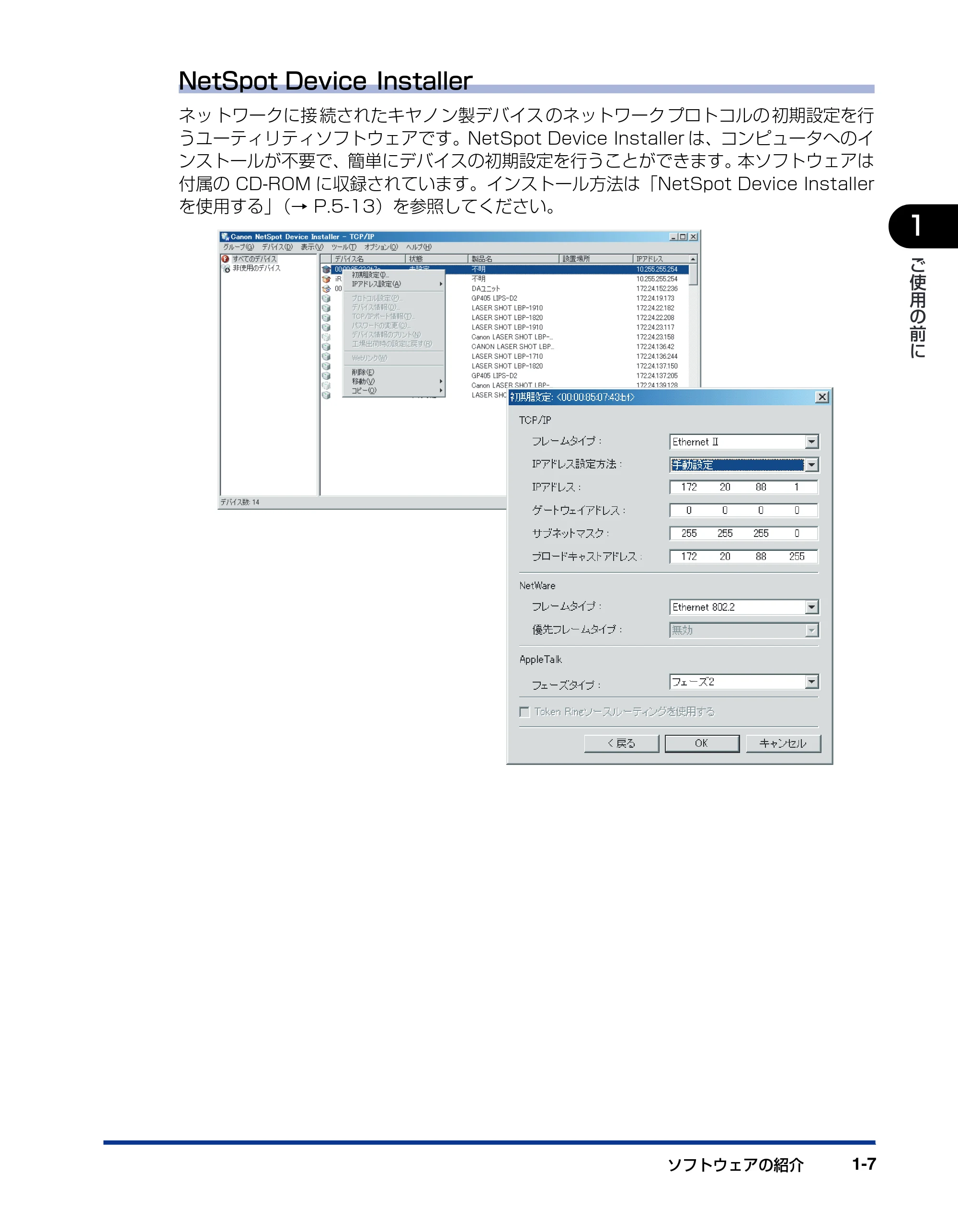The width and height of the screenshot is (958, 1232).
Task: Sort by the 状態 column header
Action: click(437, 259)
